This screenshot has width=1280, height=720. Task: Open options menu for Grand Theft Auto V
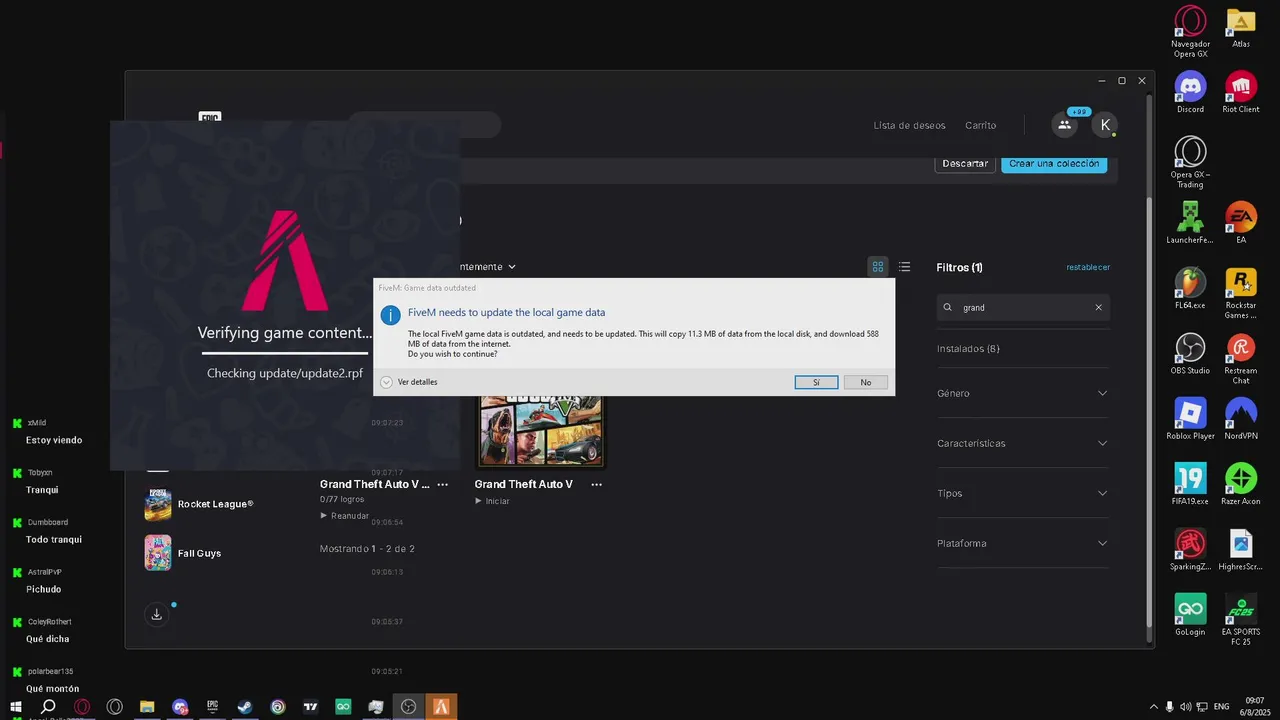tap(597, 484)
